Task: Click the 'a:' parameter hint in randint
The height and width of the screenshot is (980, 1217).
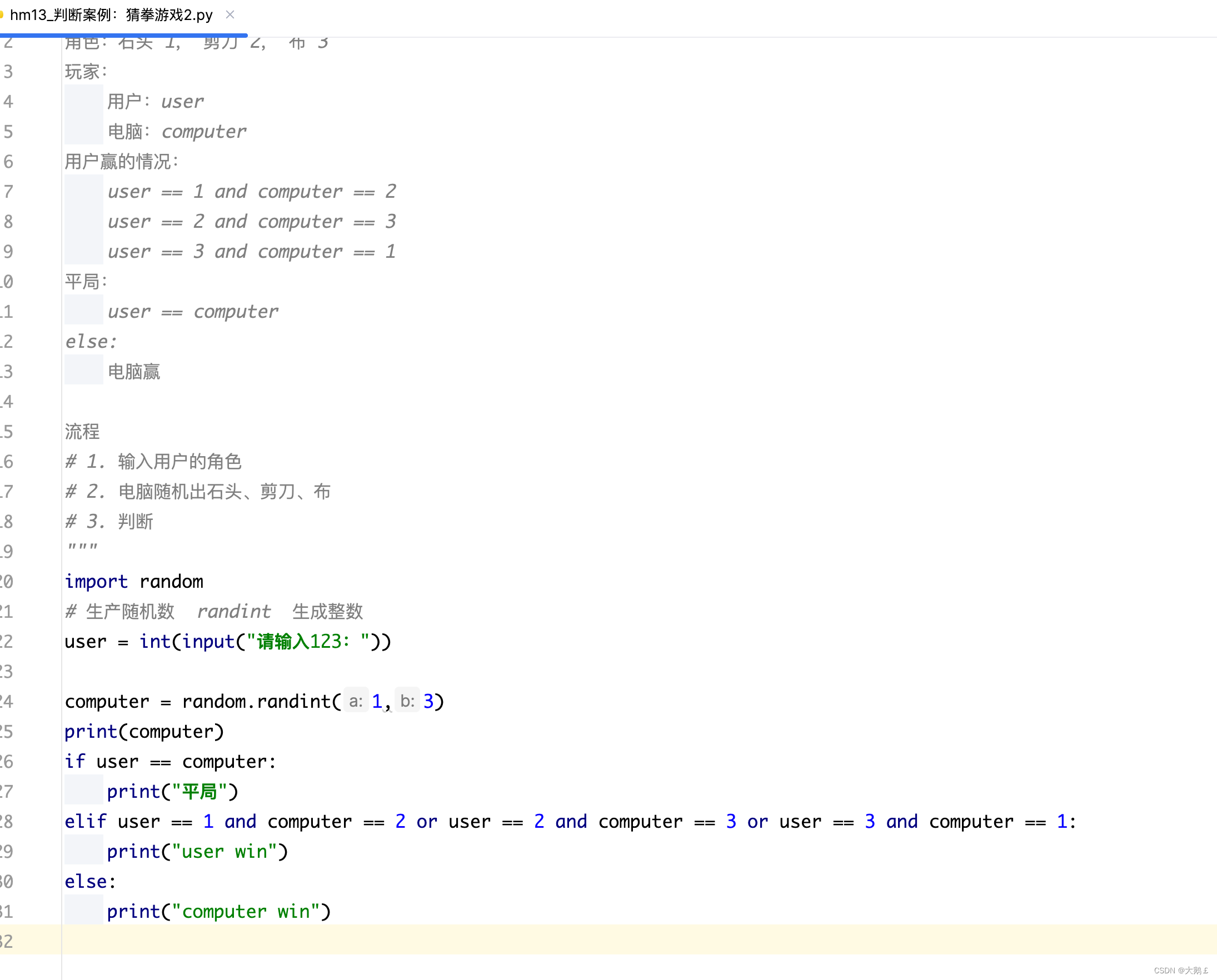Action: [356, 701]
